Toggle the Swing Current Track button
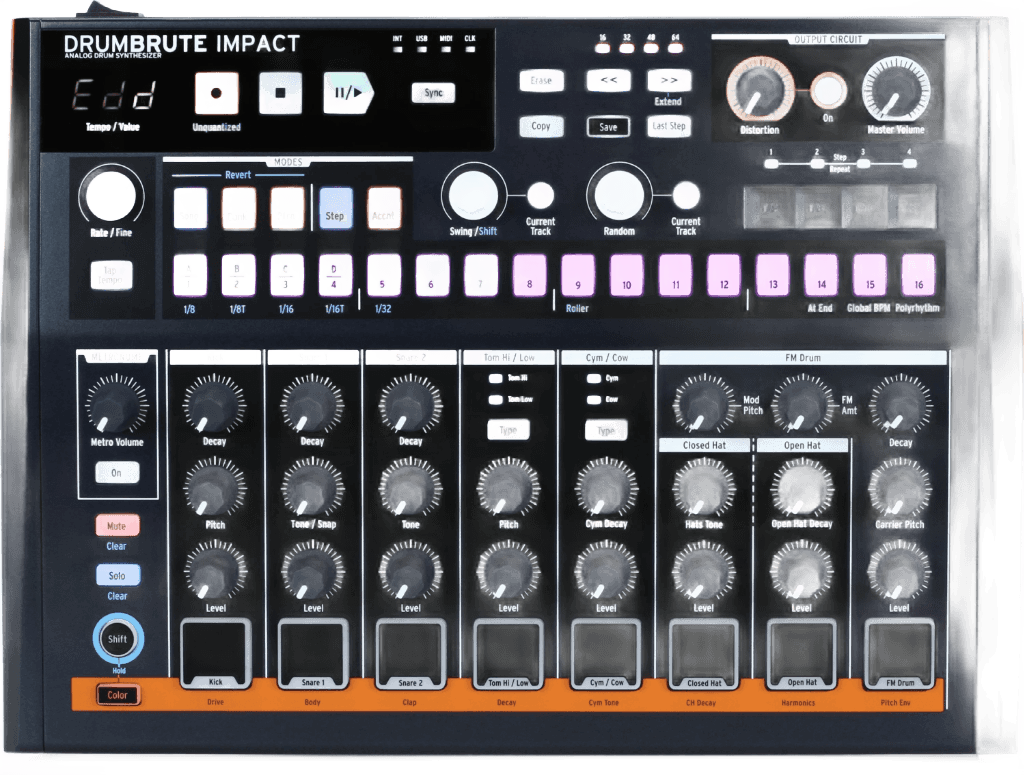 click(x=541, y=195)
